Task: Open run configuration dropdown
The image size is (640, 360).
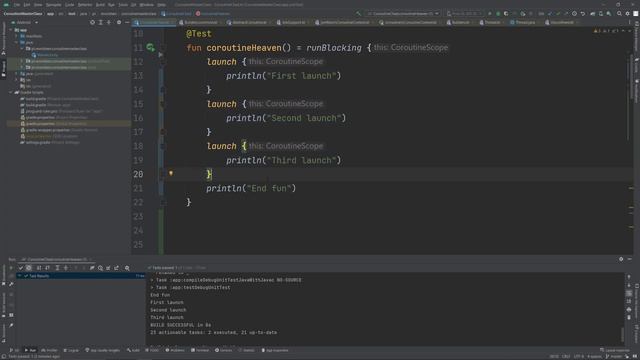Action: (x=403, y=13)
